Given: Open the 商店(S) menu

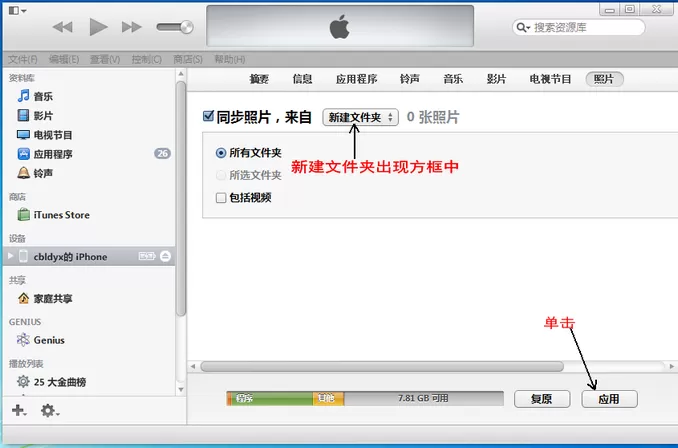Looking at the screenshot, I should click(x=188, y=59).
